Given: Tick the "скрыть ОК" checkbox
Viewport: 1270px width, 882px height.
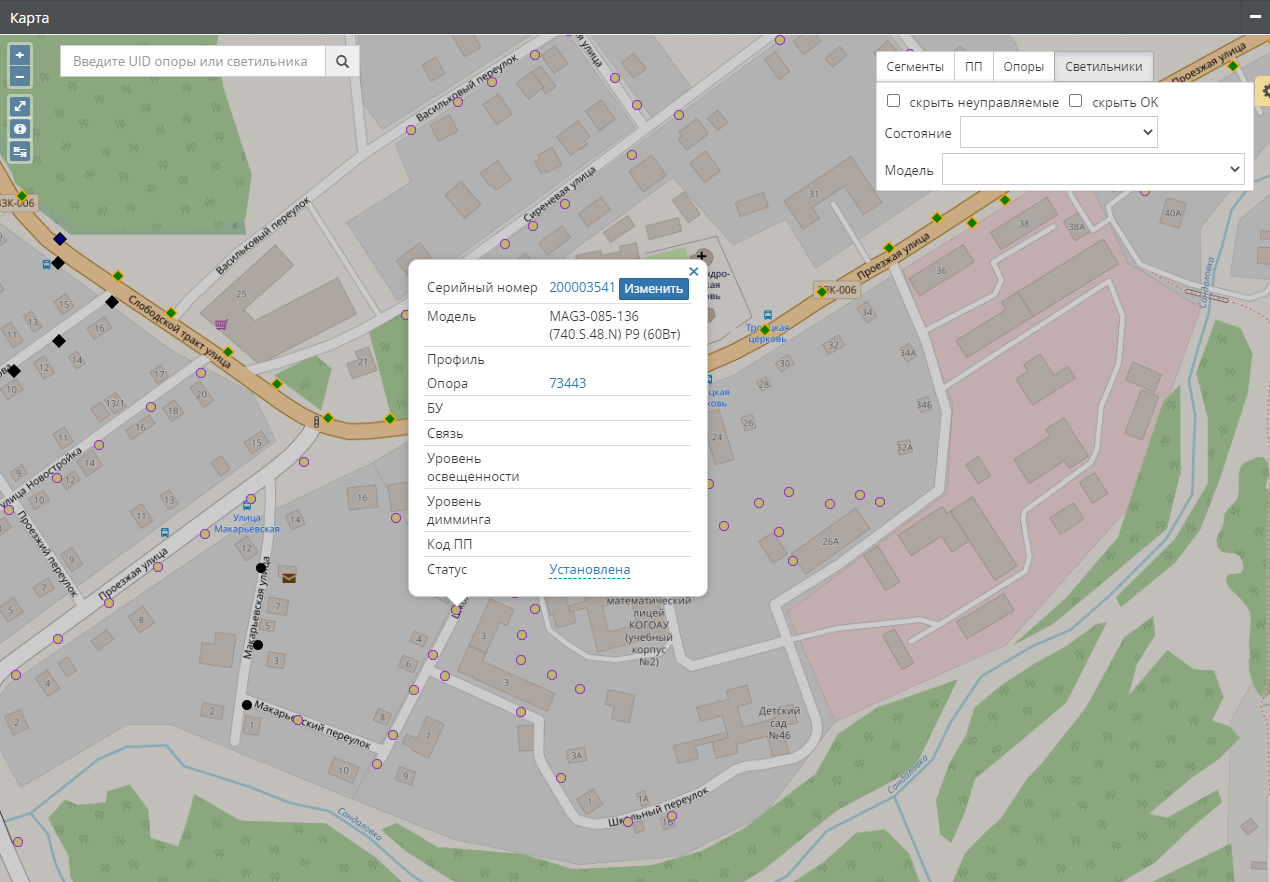Looking at the screenshot, I should coord(1076,101).
